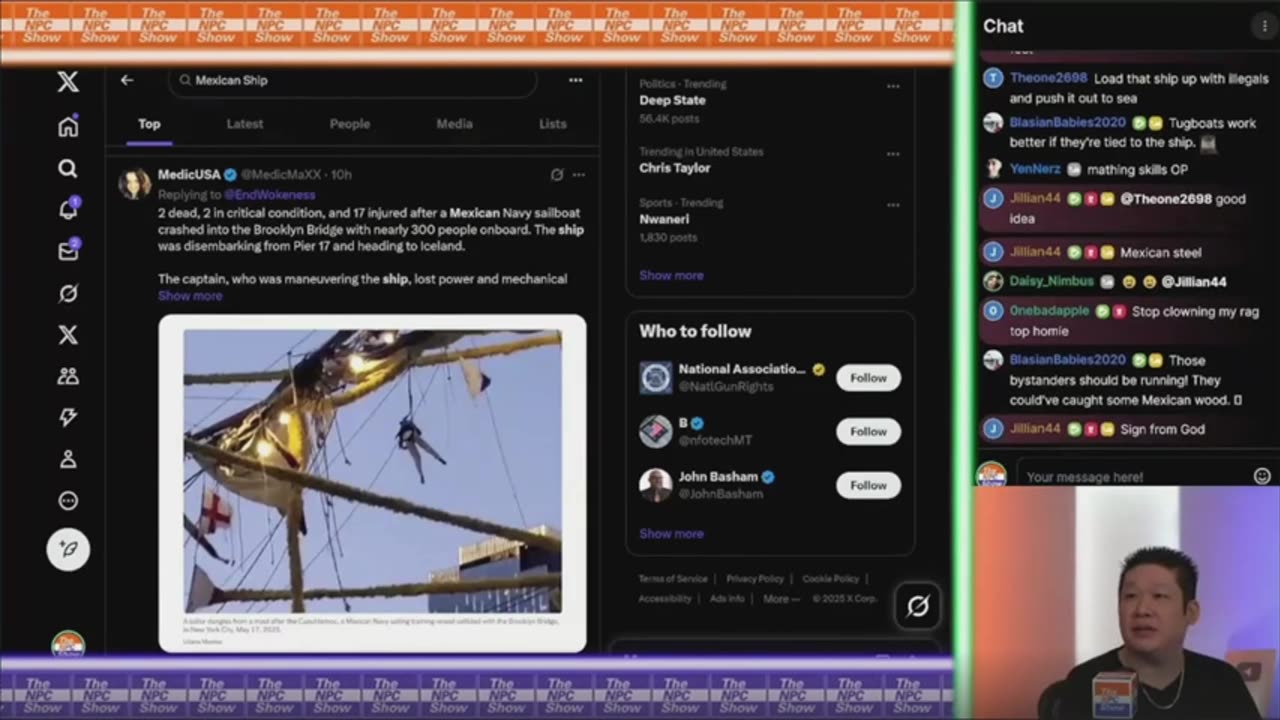
Task: Expand Who to follow with Show more
Action: (671, 534)
